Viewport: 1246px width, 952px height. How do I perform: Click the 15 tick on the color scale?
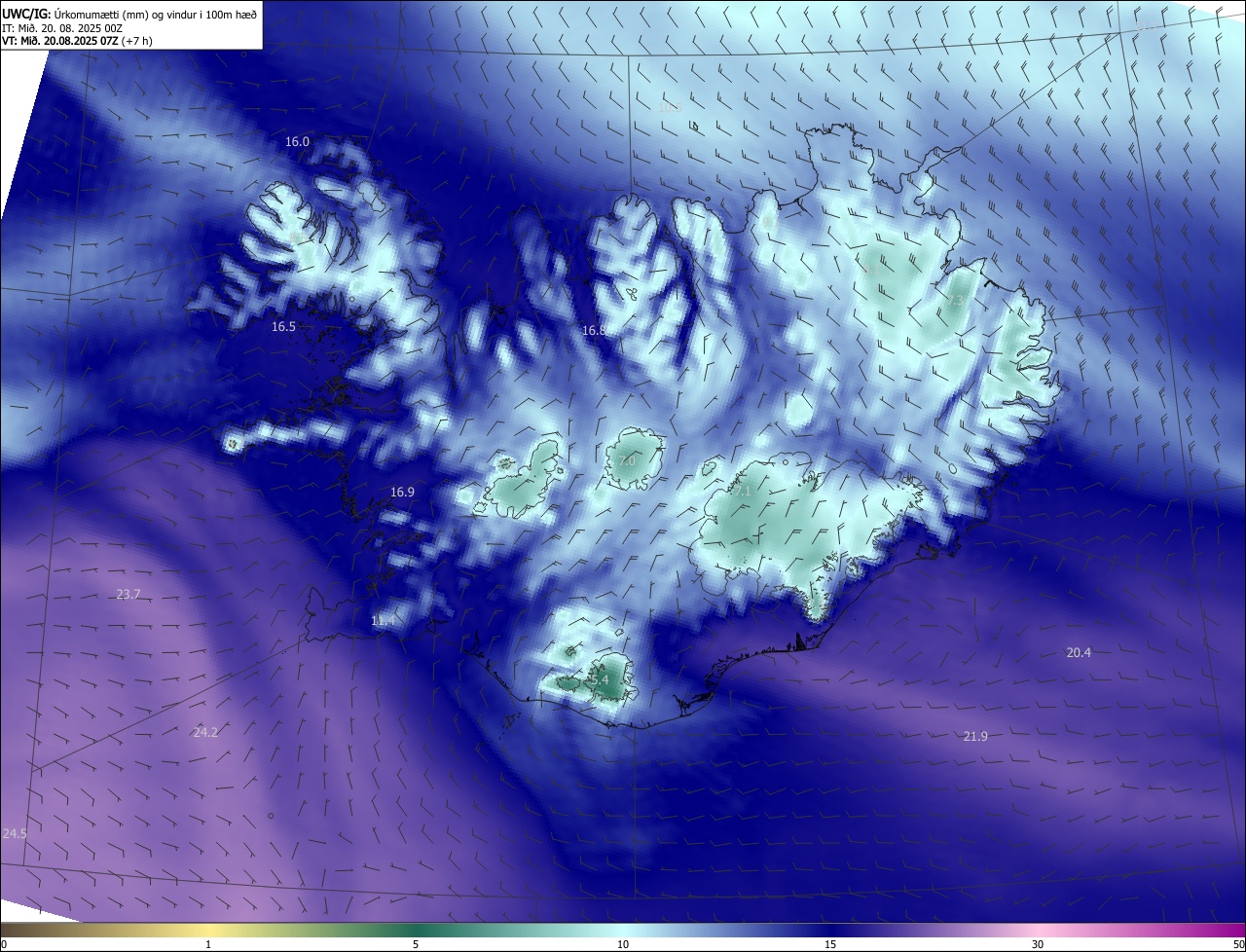coord(830,945)
